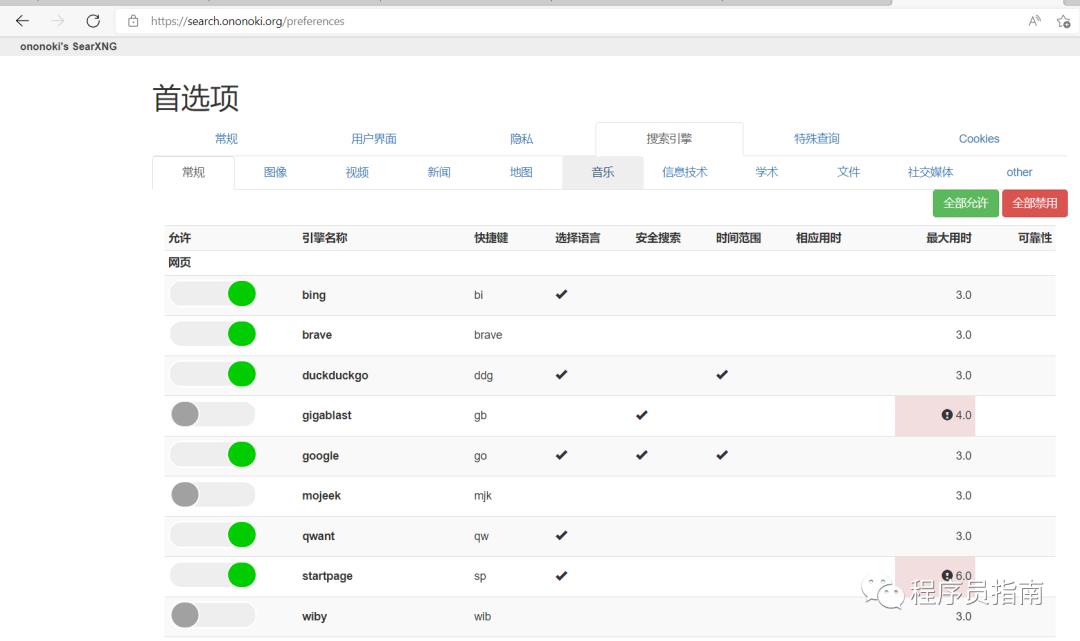This screenshot has height=641, width=1080.
Task: Click the 首选项 page heading
Action: click(x=196, y=98)
